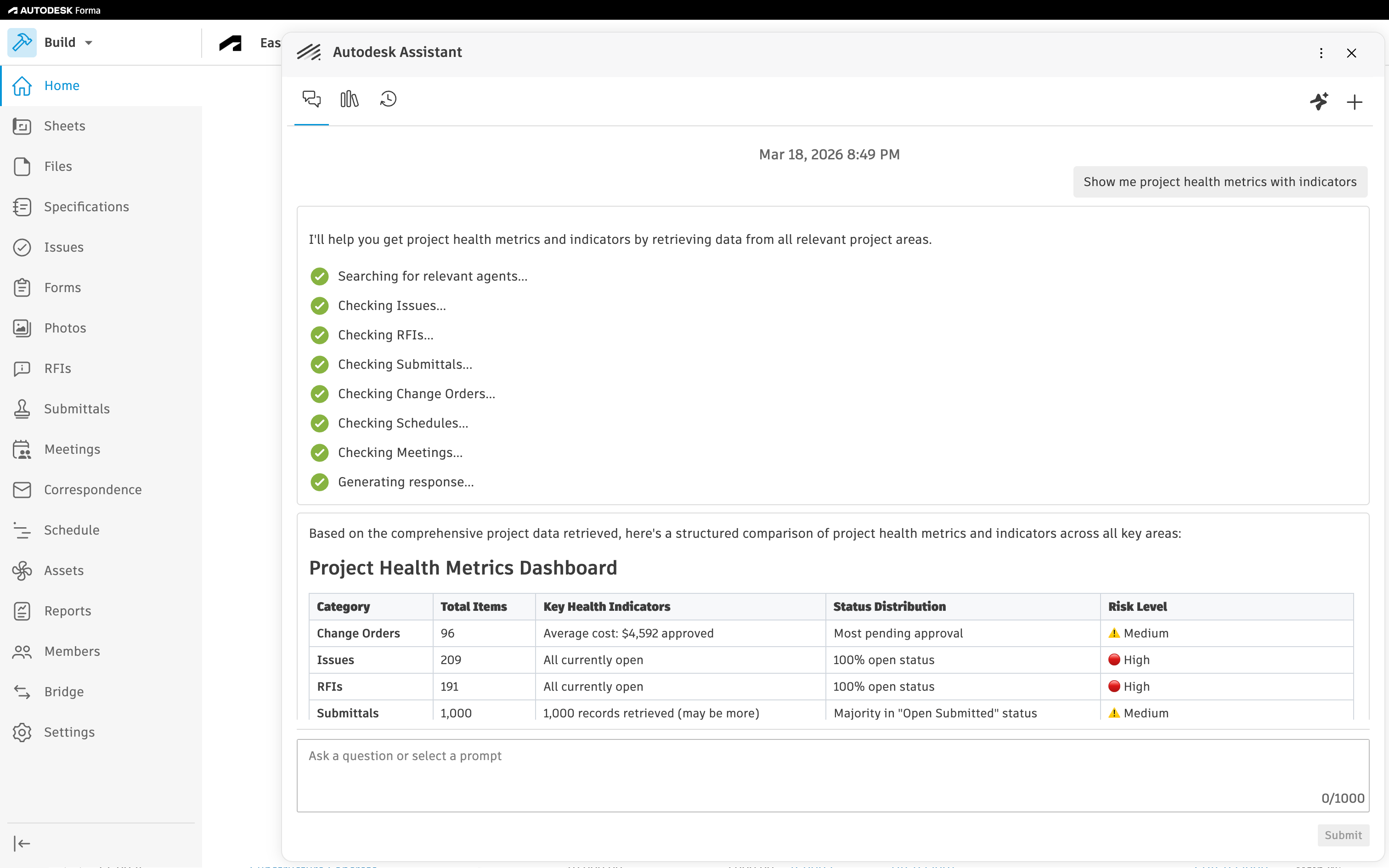Open Forms in the sidebar
The image size is (1389, 868).
(101, 287)
